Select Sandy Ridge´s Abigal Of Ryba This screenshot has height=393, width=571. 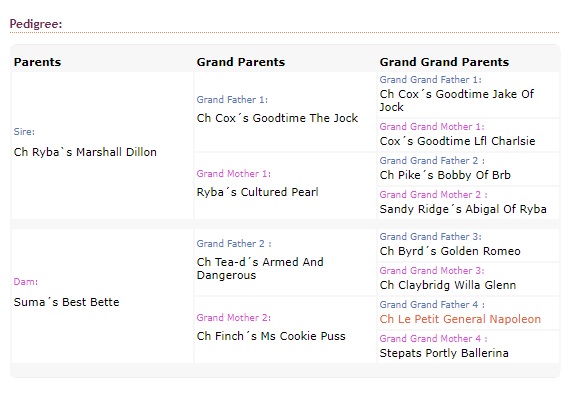463,209
